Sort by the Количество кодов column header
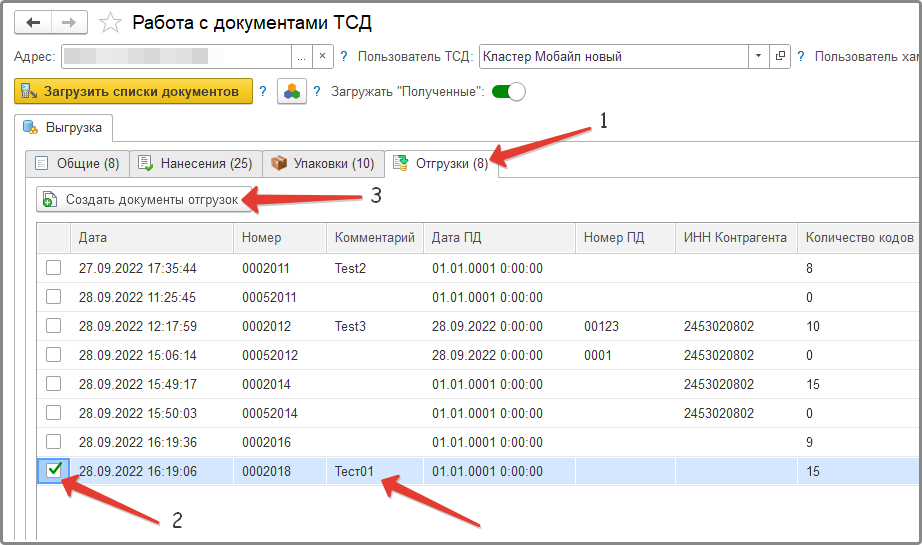The width and height of the screenshot is (922, 545). (859, 238)
